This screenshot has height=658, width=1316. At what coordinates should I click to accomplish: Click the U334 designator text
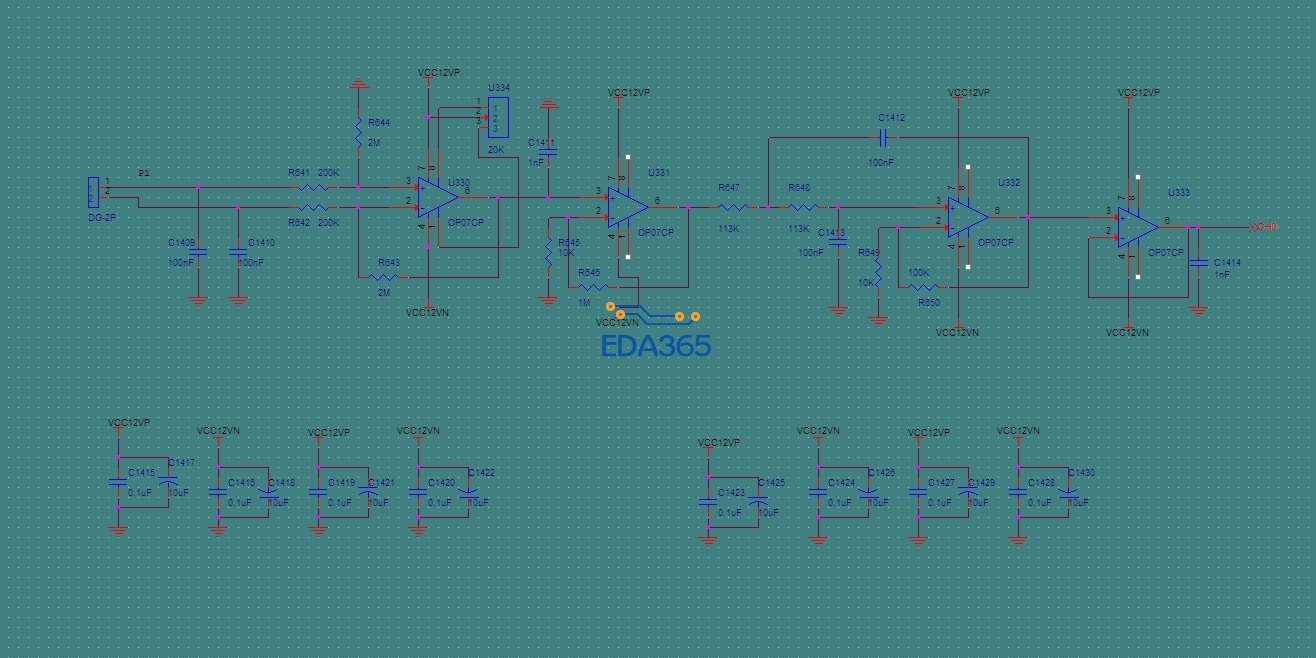pos(499,88)
